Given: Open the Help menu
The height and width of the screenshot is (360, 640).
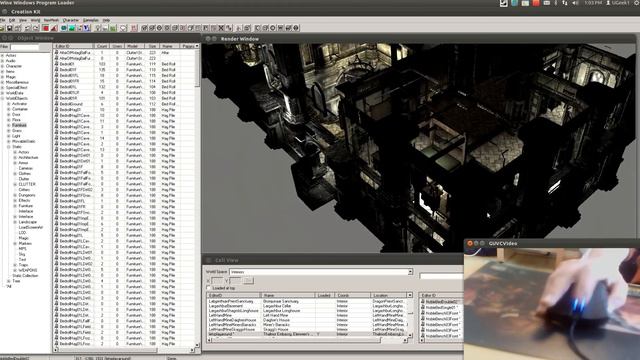Looking at the screenshot, I should (106, 20).
